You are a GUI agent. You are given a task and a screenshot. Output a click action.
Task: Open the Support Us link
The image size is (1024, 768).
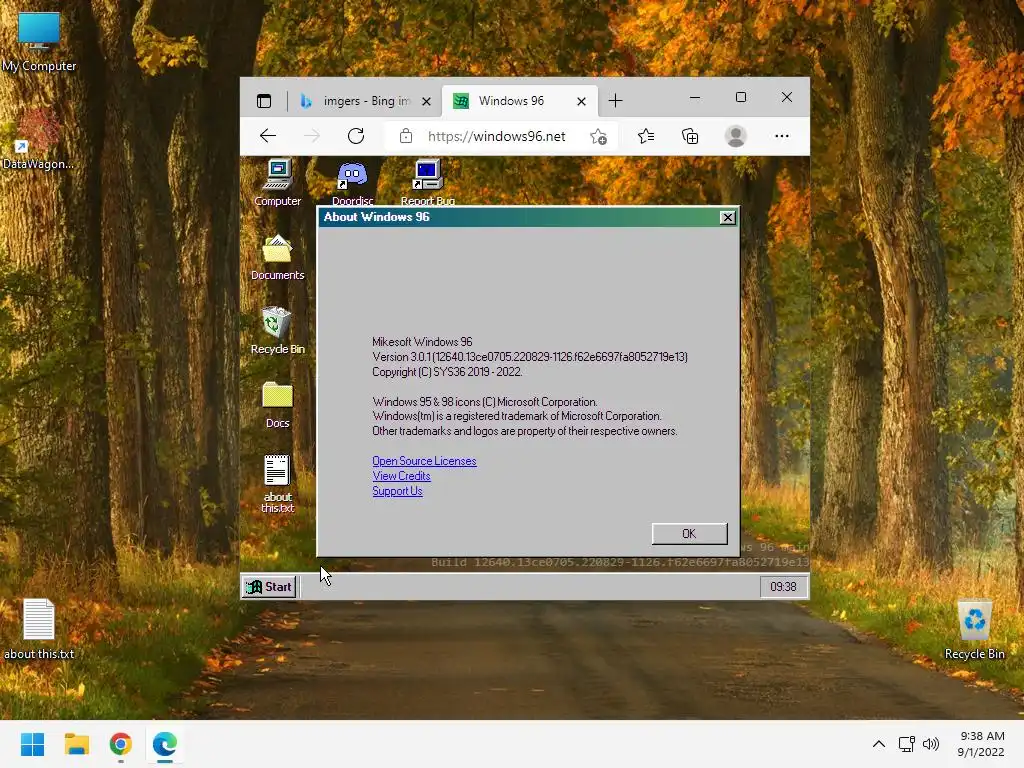click(x=397, y=491)
